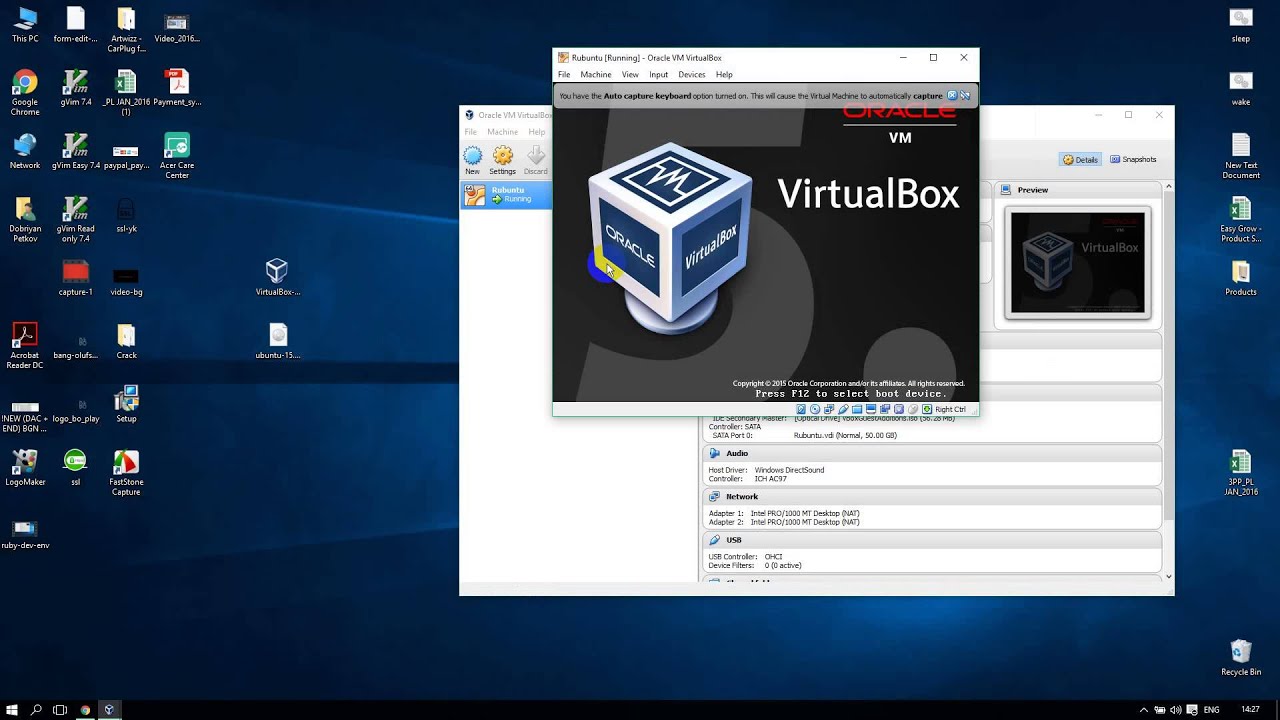Viewport: 1280px width, 720px height.
Task: Open Help menu of Rubuntu VM window
Action: [x=724, y=75]
